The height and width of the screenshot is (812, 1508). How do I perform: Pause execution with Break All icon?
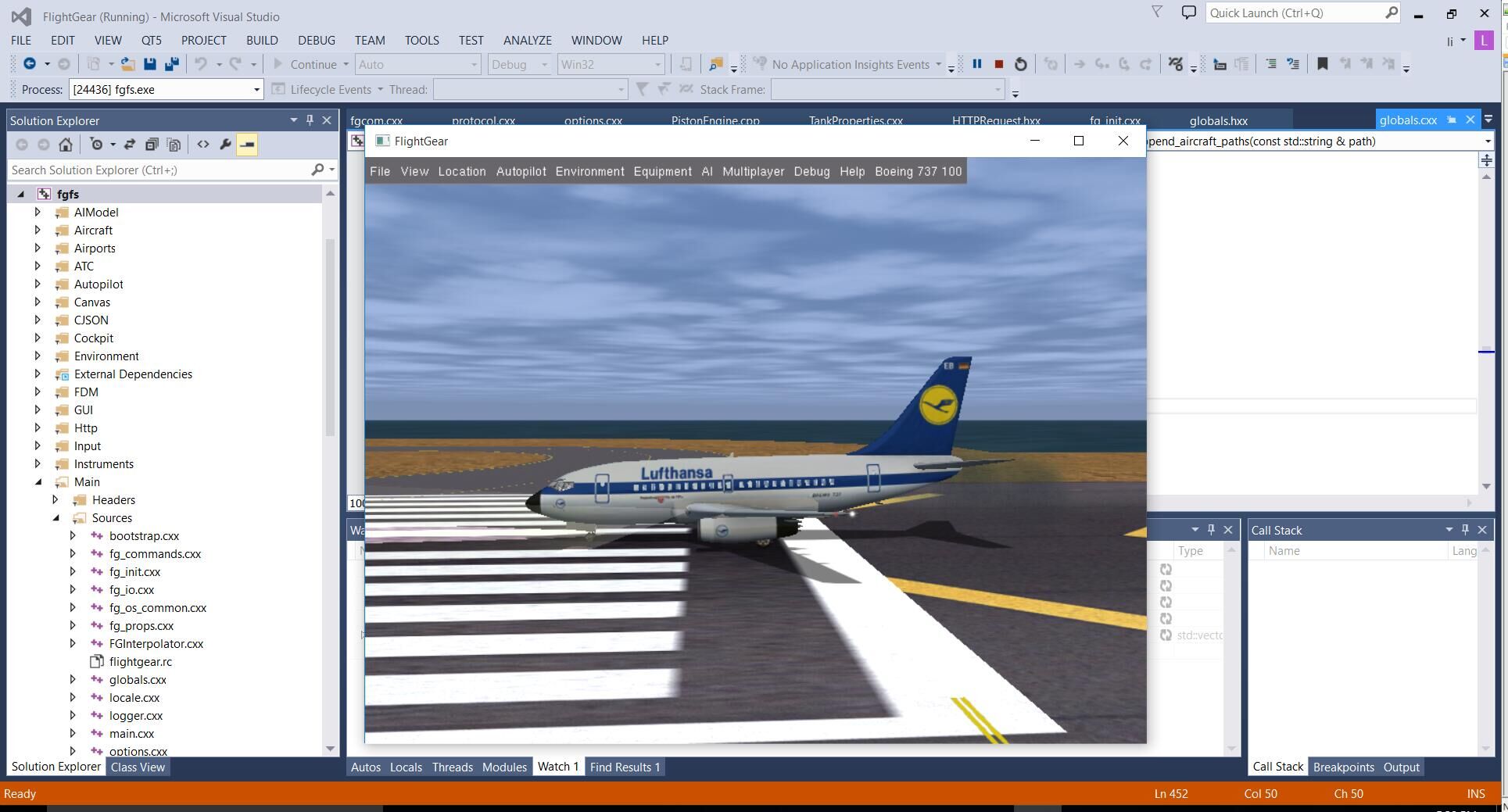point(976,64)
